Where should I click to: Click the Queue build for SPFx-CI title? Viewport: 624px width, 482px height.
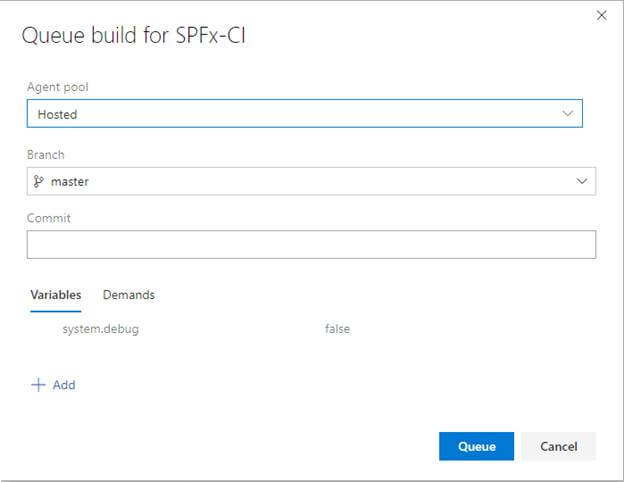[134, 35]
